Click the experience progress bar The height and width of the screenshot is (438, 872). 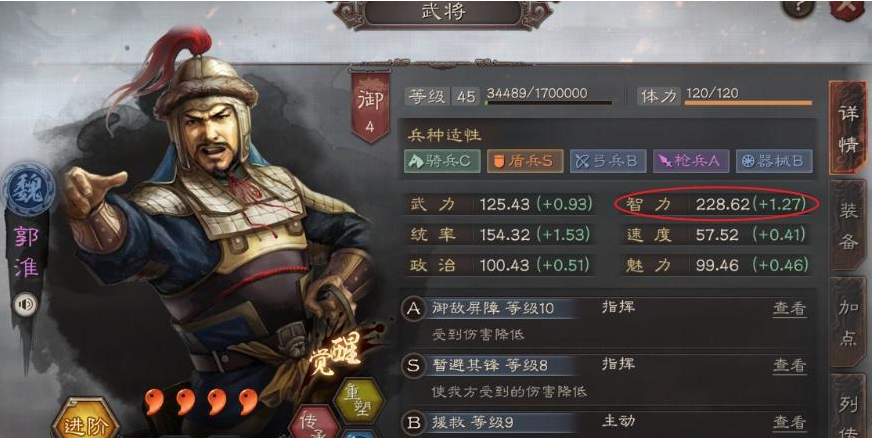click(549, 103)
